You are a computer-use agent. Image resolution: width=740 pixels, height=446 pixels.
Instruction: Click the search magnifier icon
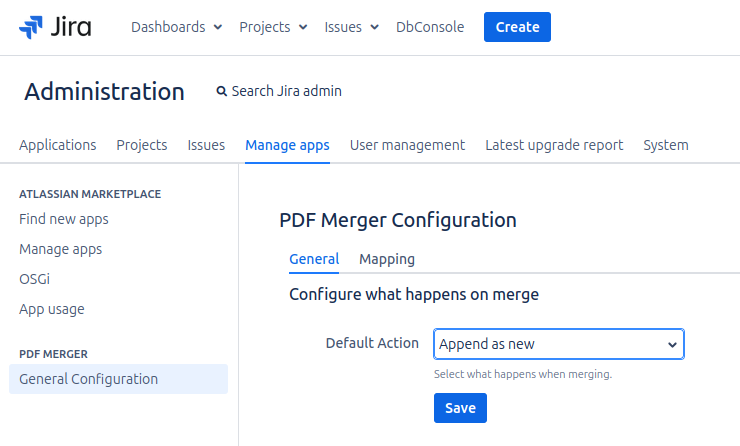coord(221,91)
